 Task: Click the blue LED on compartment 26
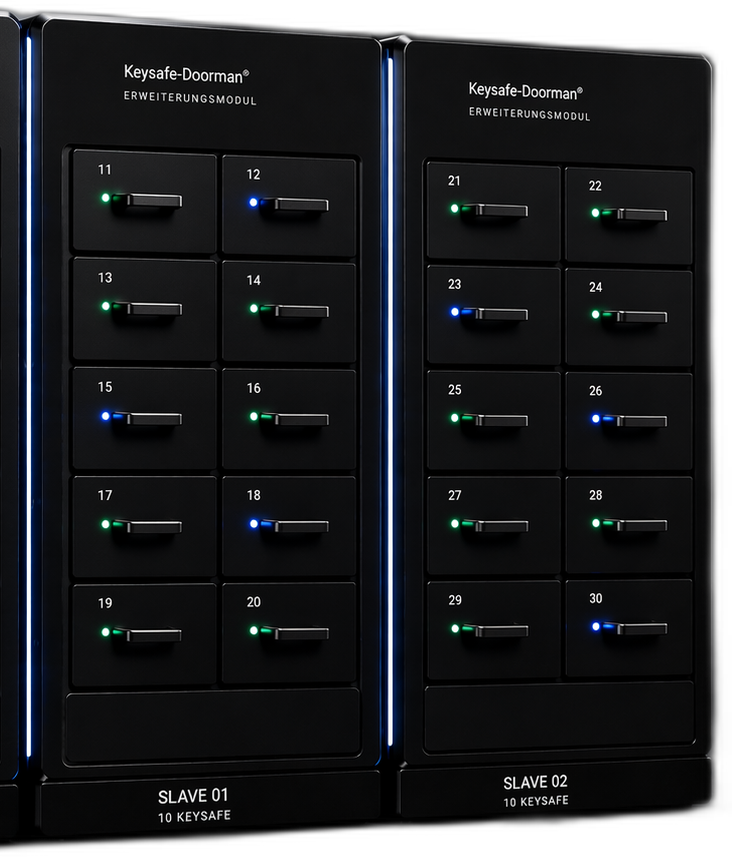pyautogui.click(x=596, y=419)
